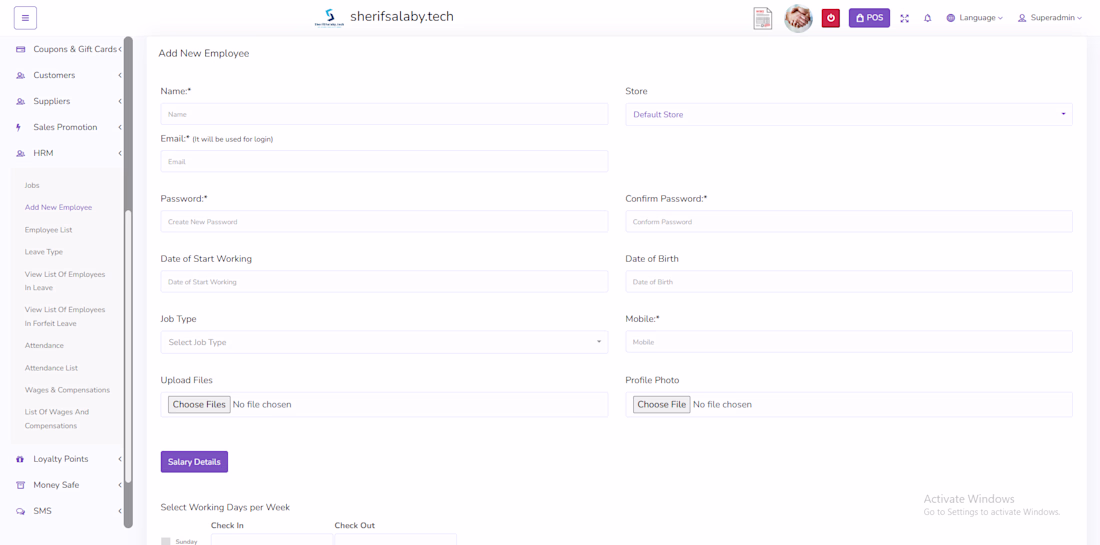Open Attendance menu item
This screenshot has height=545, width=1100.
coord(44,345)
